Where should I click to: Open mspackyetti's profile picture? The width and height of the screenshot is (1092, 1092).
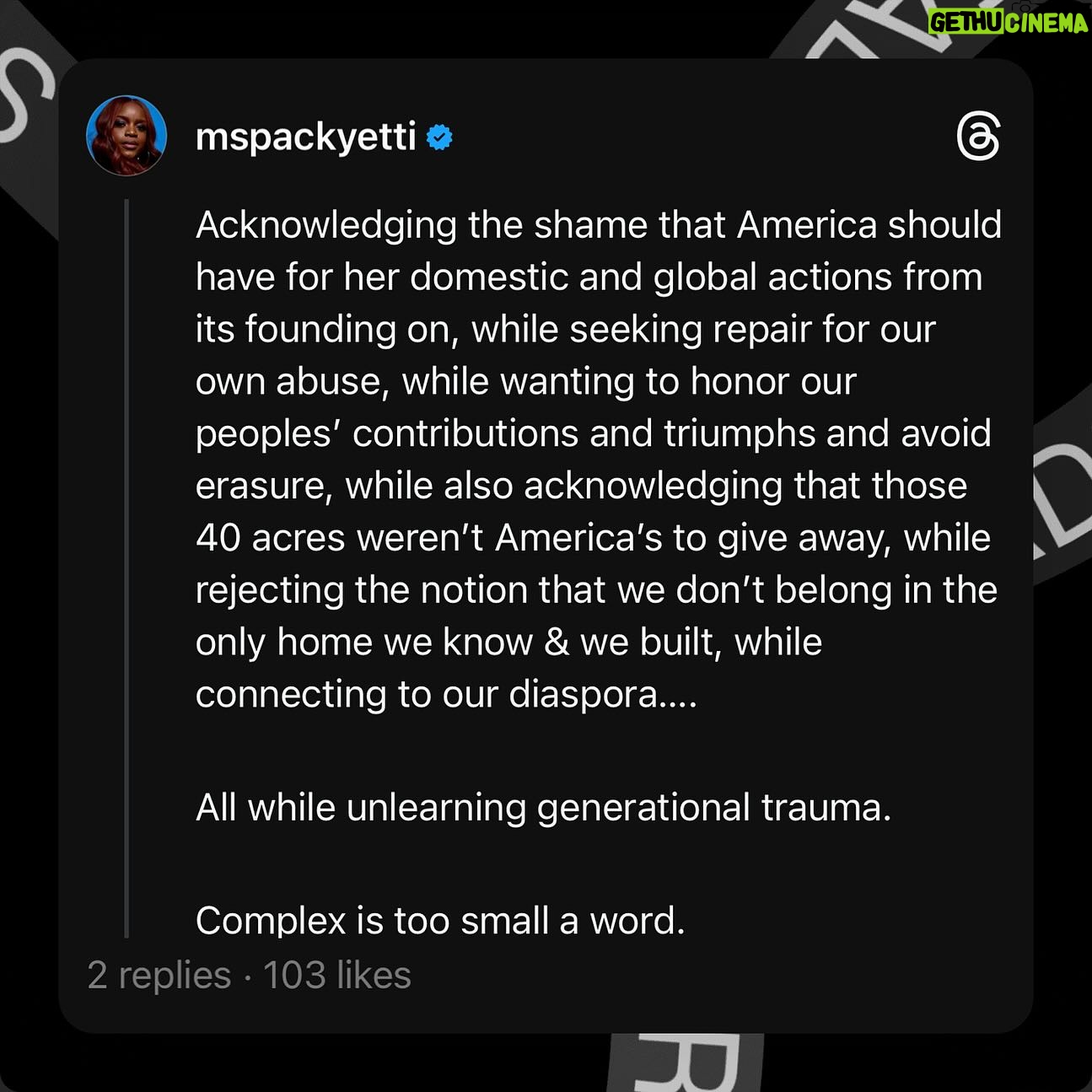tap(126, 136)
